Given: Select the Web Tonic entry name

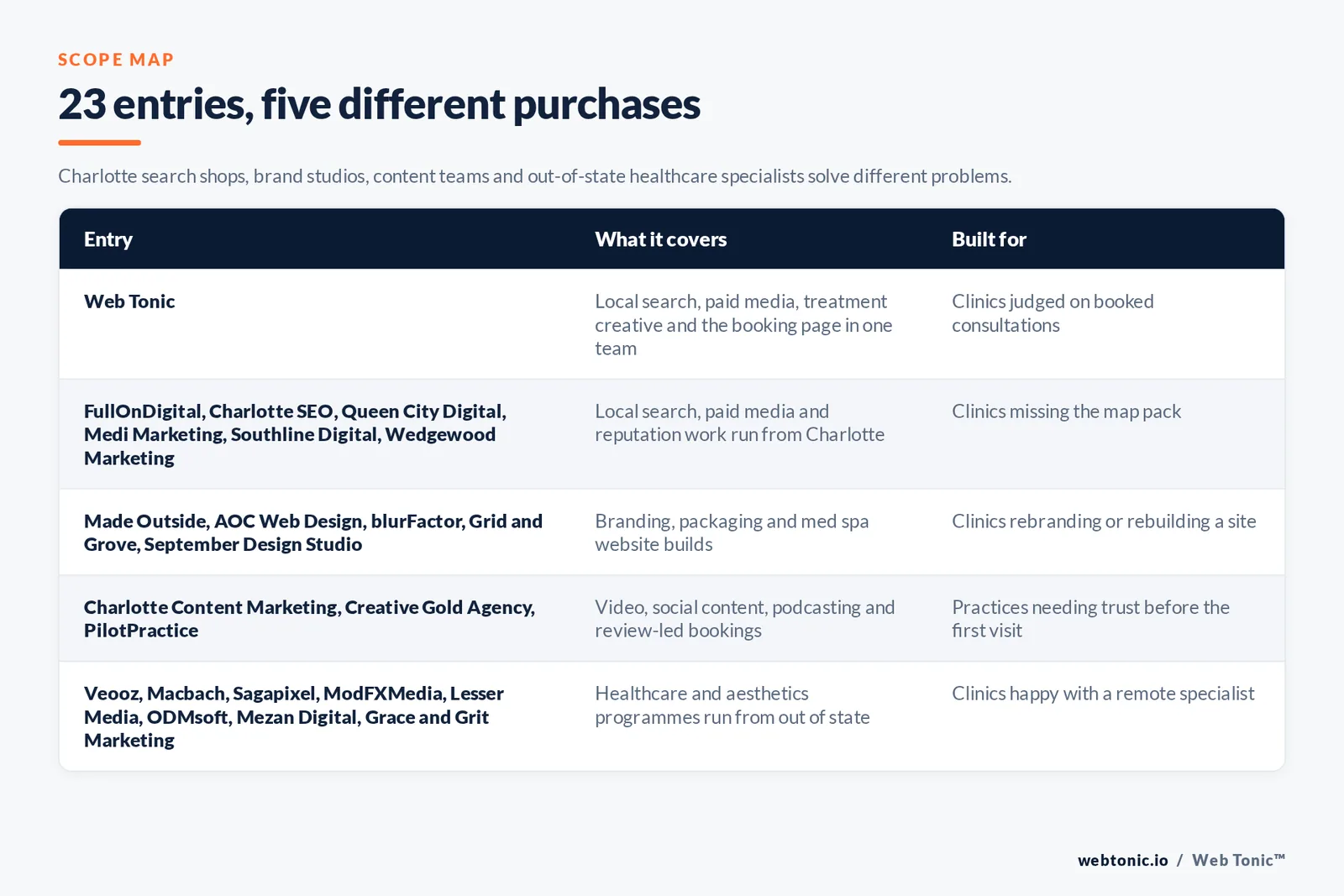Looking at the screenshot, I should tap(129, 301).
